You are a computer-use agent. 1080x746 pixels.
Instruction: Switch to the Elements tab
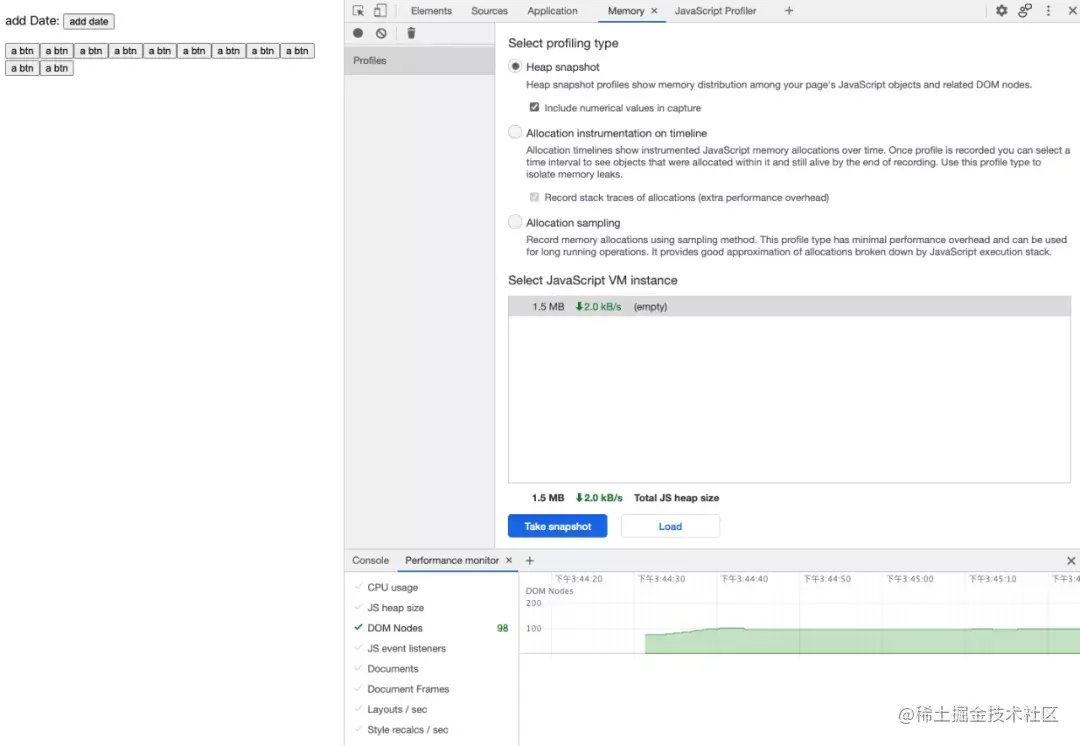(x=431, y=10)
